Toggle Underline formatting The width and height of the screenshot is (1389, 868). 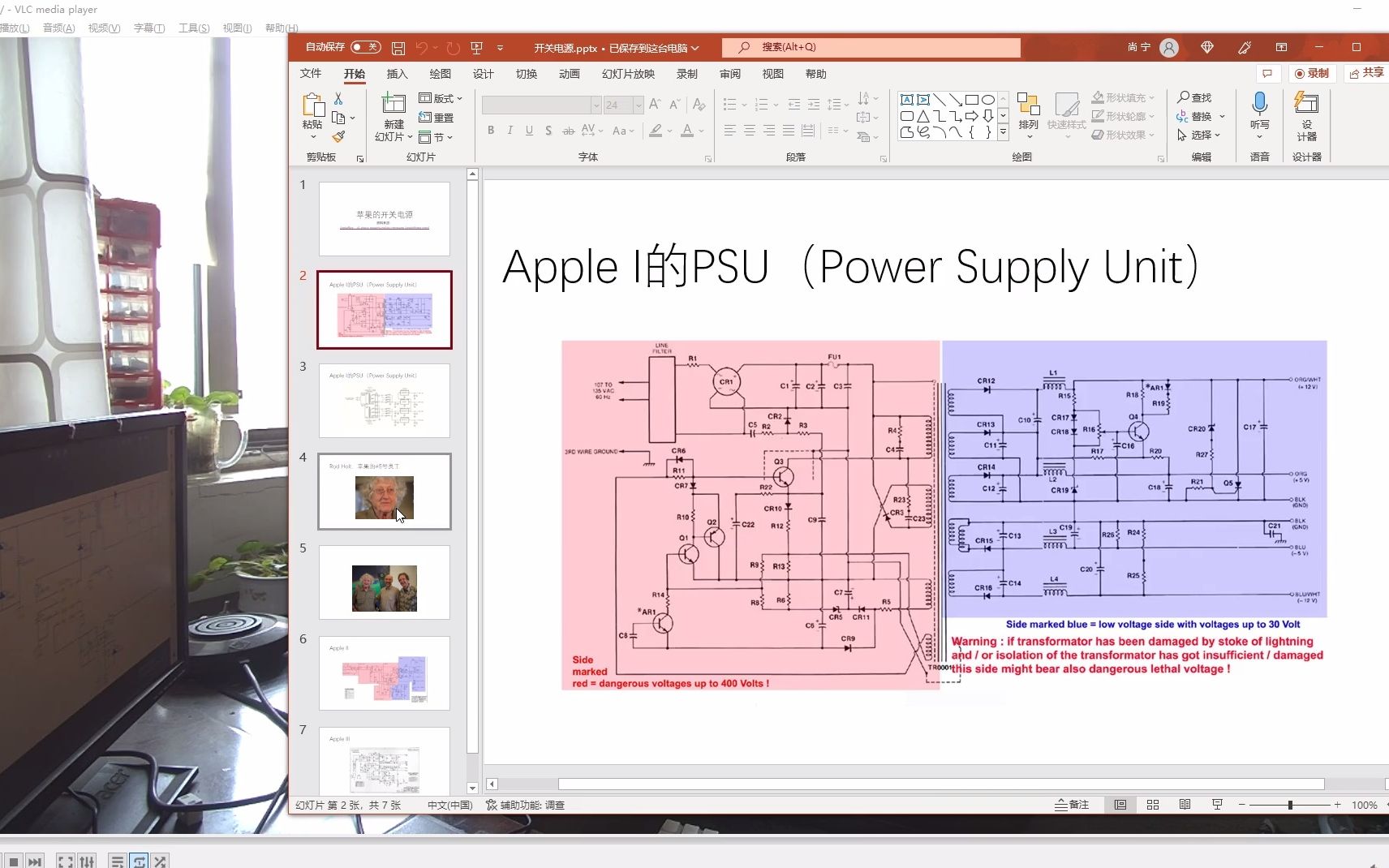click(x=529, y=130)
